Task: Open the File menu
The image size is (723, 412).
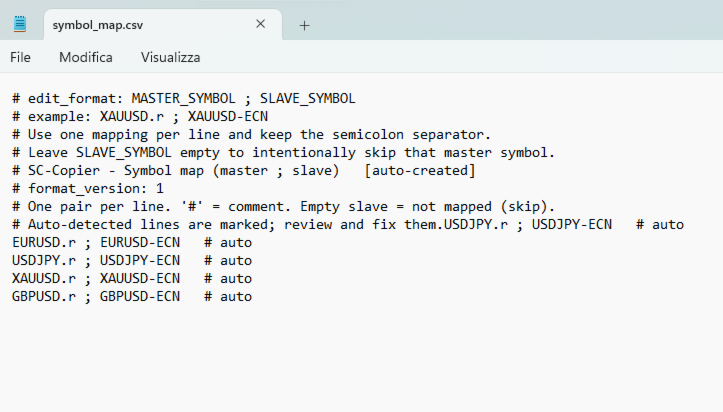Action: point(20,57)
